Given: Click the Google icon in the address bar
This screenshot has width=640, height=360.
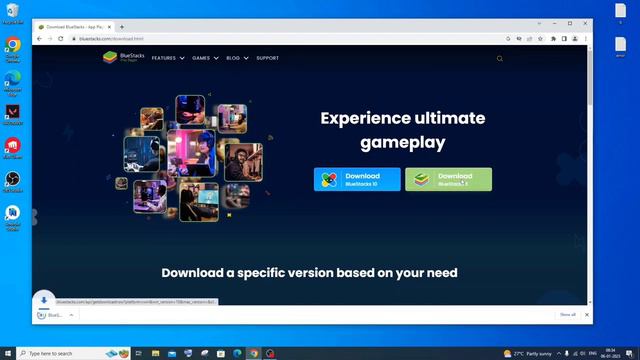Looking at the screenshot, I should click(x=508, y=38).
